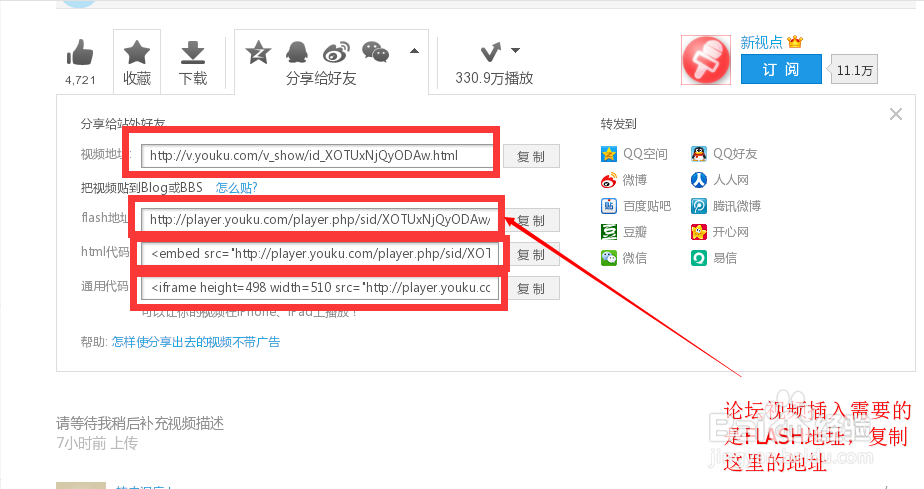Share via the Weibo icon in toolbar
Viewport: 924px width, 489px height.
coord(336,52)
